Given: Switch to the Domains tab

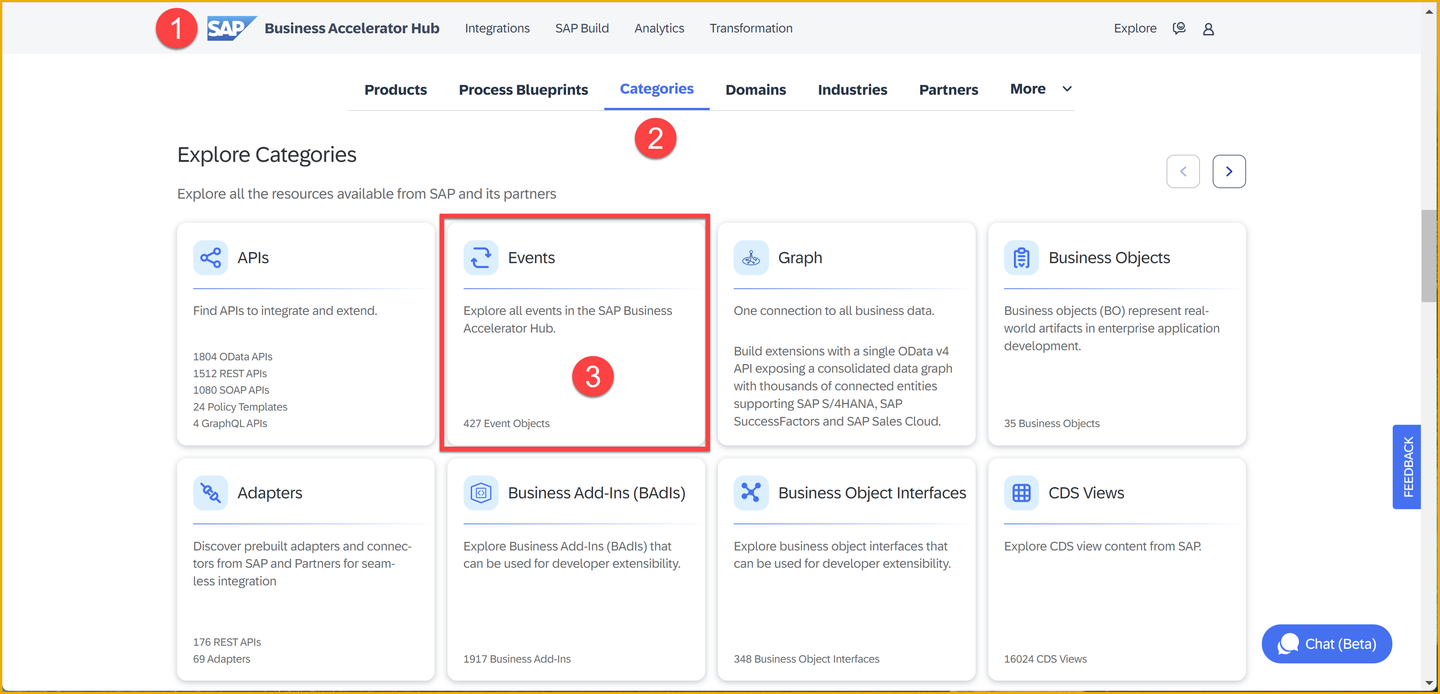Looking at the screenshot, I should click(756, 90).
